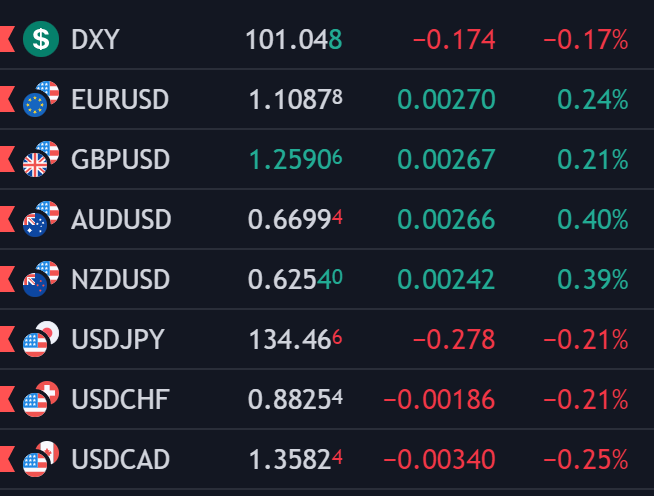Toggle the red flag next to USDCAD
Image resolution: width=654 pixels, height=496 pixels.
click(6, 460)
